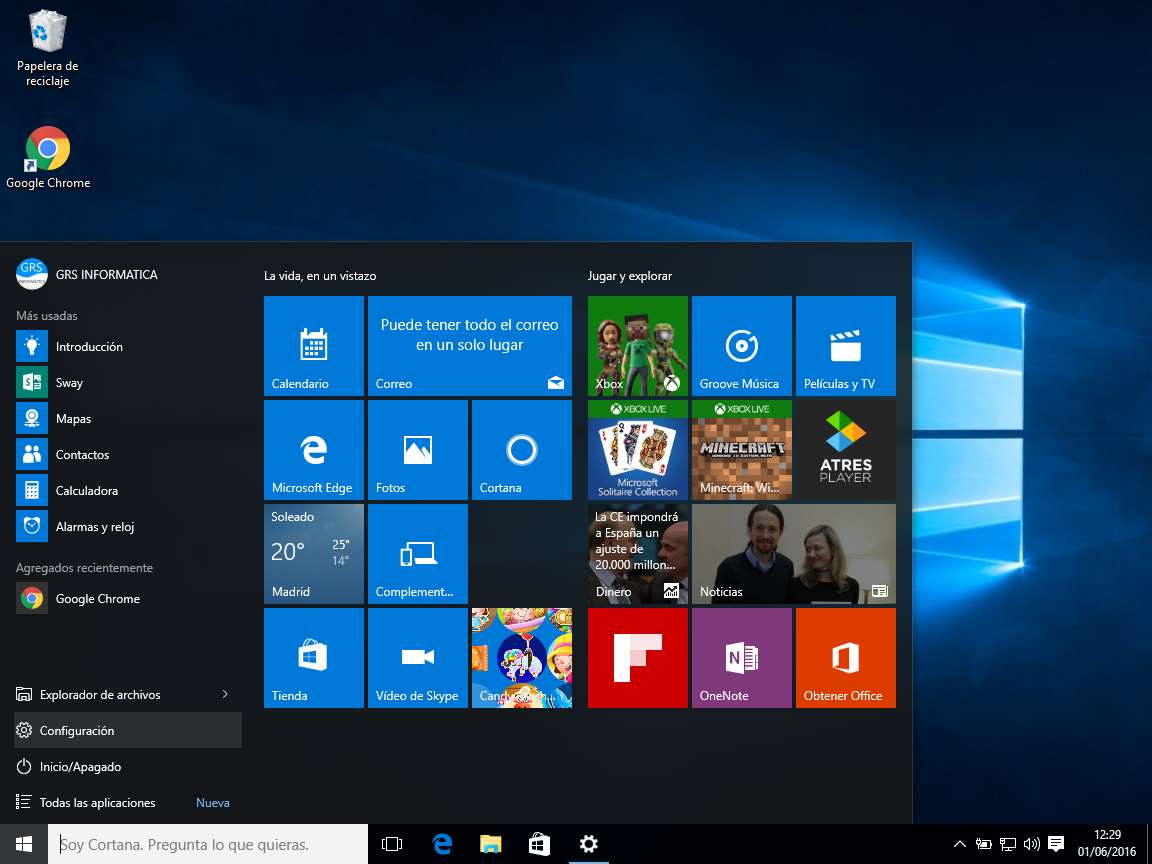Open the Noticias tile
1152x864 pixels.
coord(793,554)
